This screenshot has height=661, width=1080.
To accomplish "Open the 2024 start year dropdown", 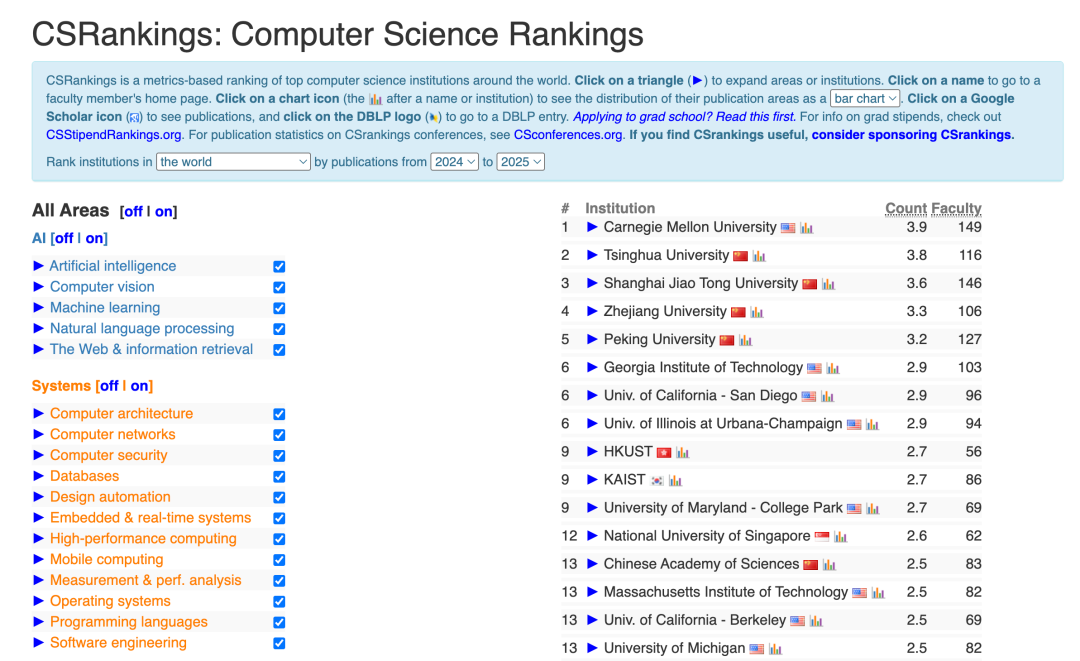I will [x=455, y=162].
